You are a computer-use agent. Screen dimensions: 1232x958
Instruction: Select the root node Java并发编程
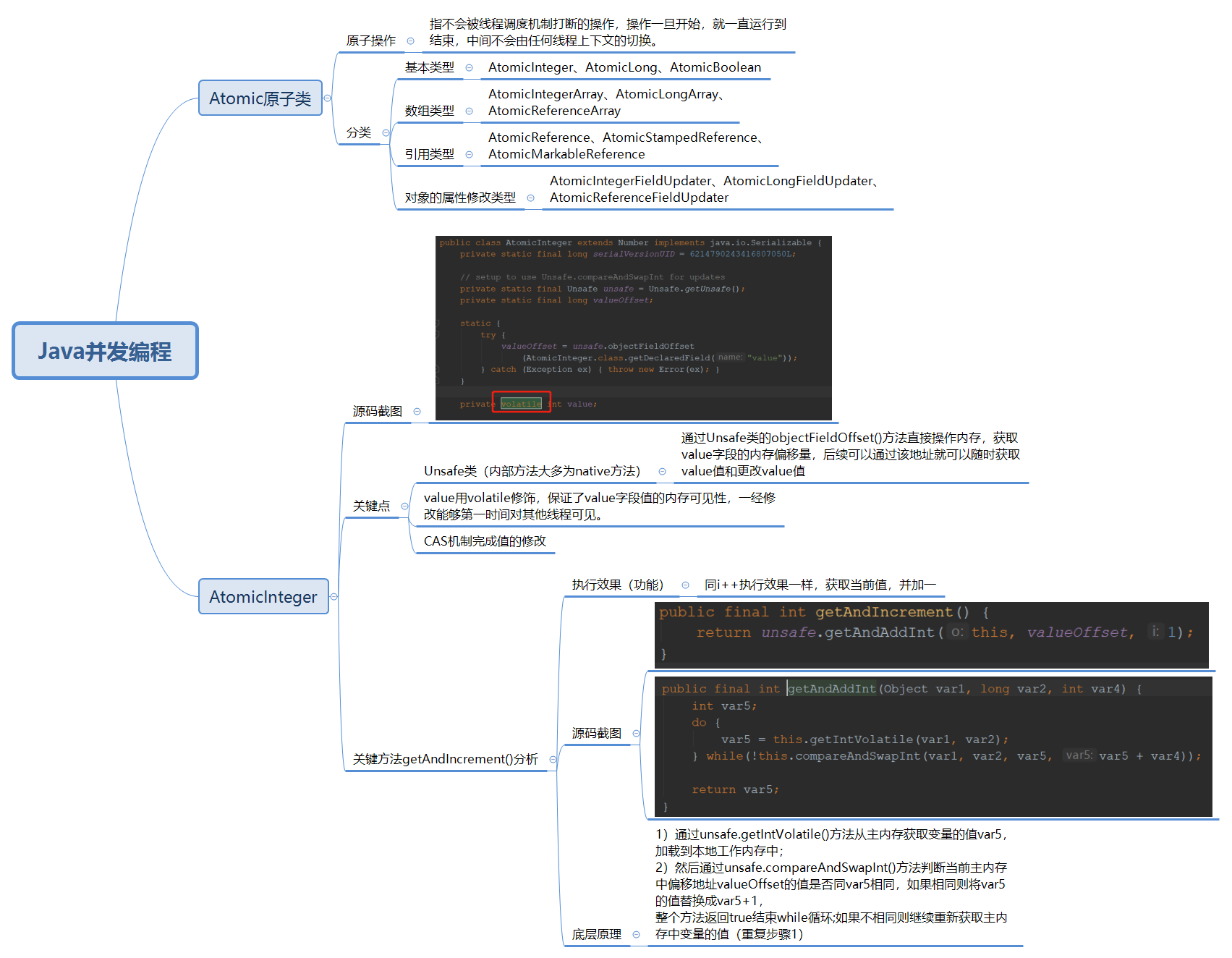[105, 351]
